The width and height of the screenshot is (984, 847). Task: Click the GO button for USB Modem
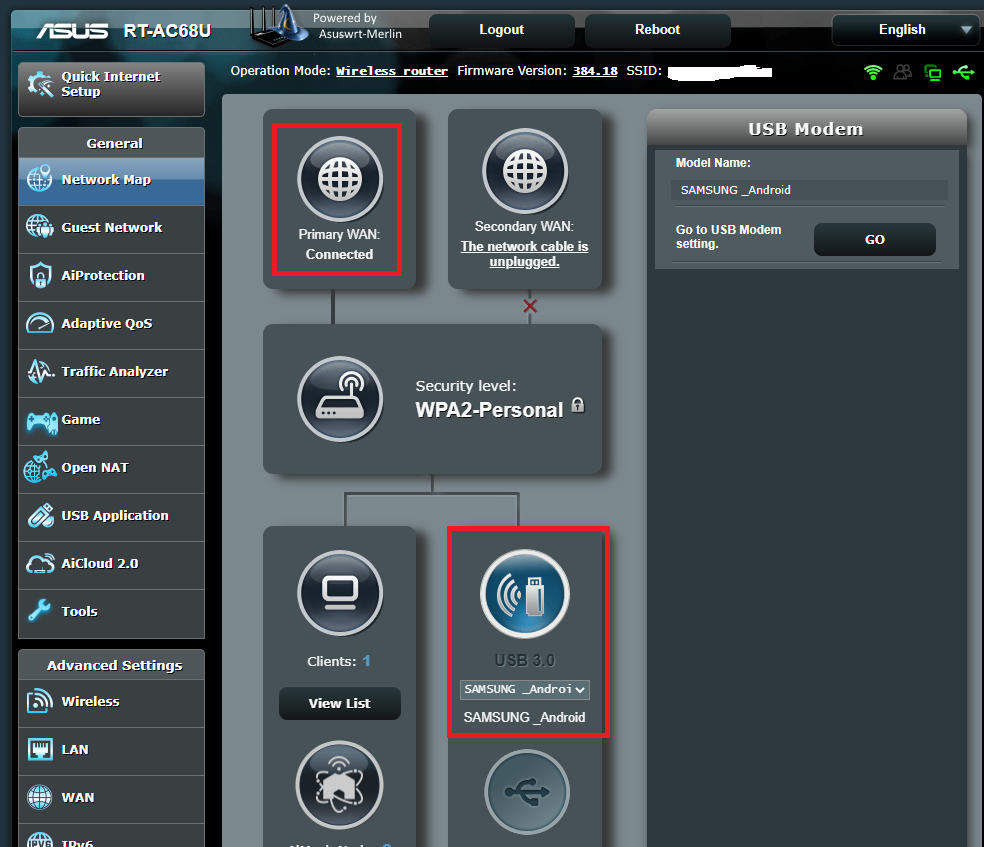pos(875,240)
